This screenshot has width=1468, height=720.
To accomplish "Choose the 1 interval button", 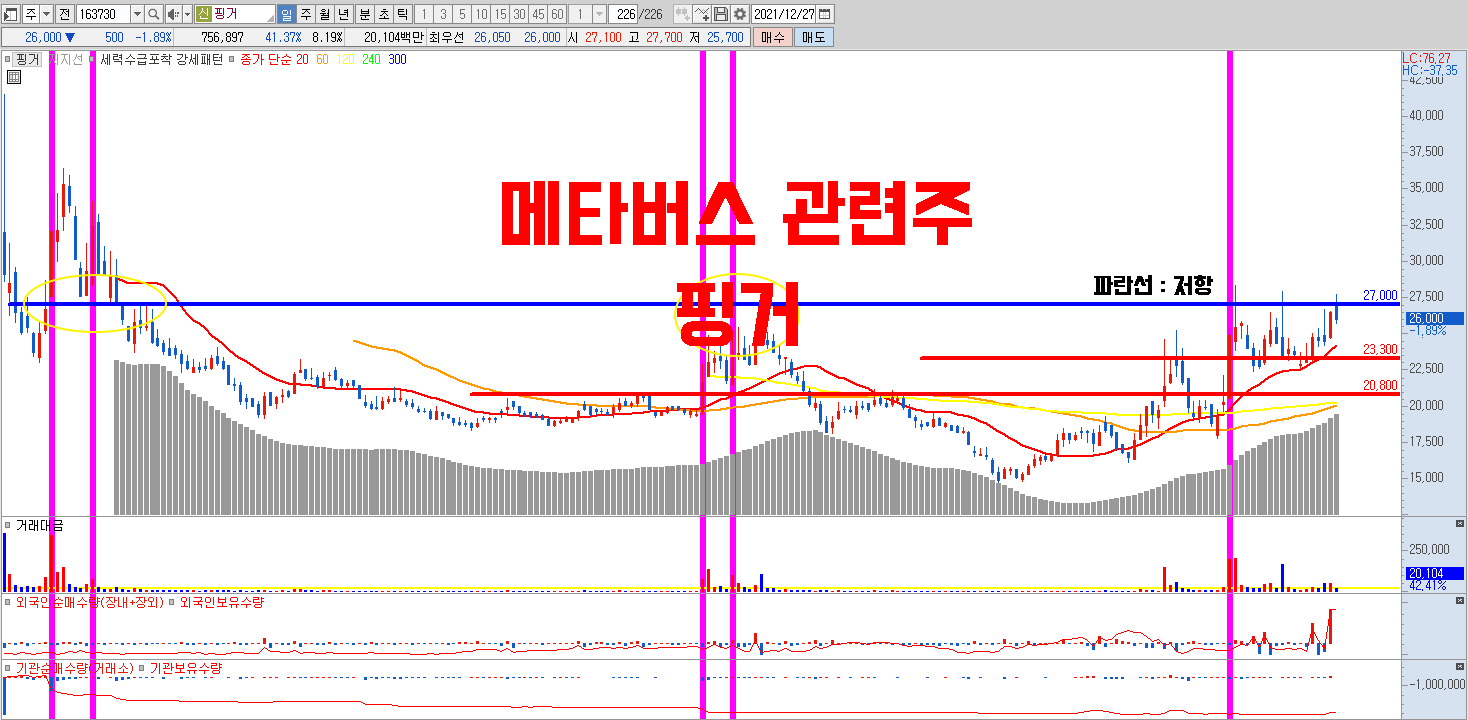I will (x=424, y=14).
